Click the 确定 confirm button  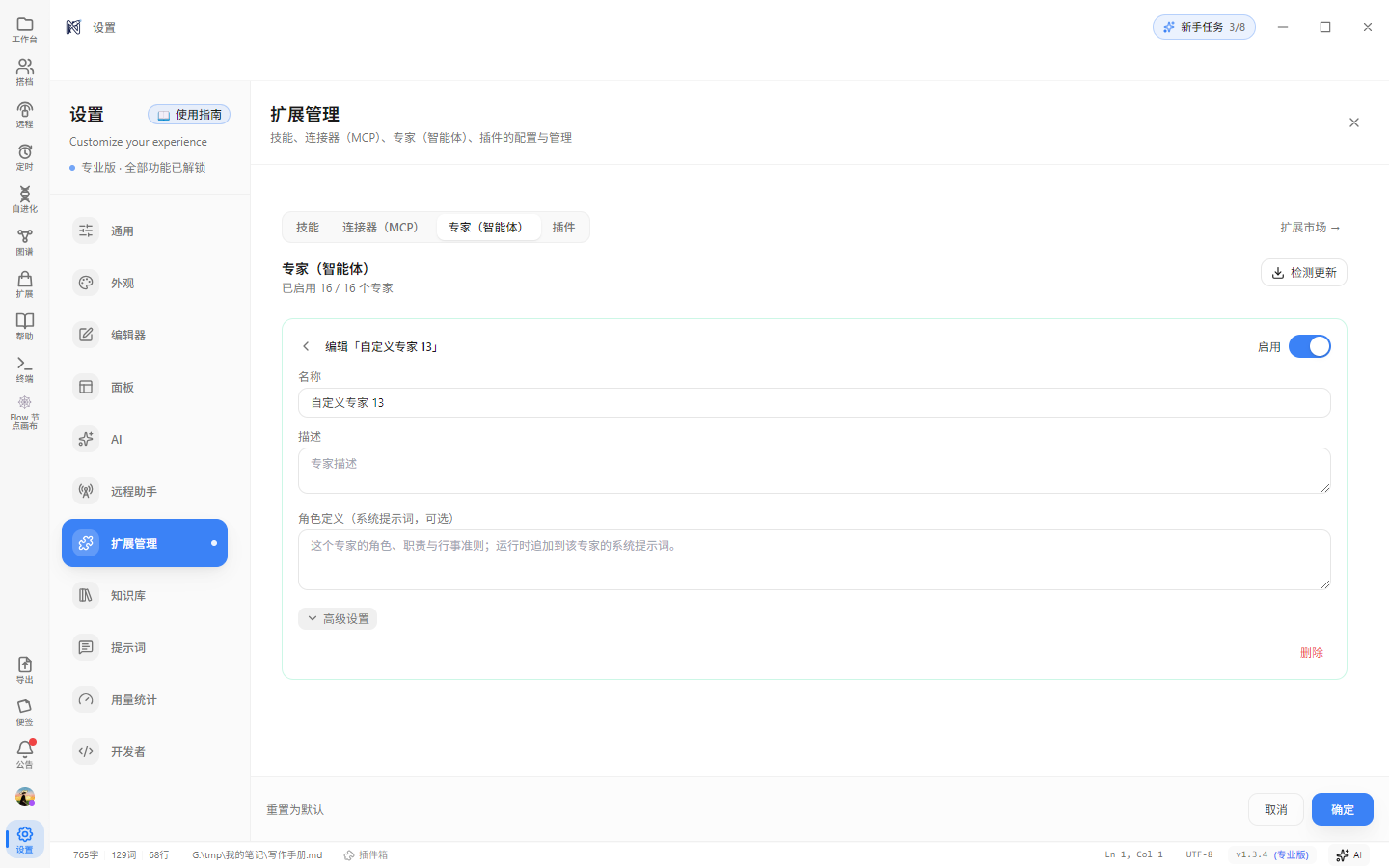1343,809
